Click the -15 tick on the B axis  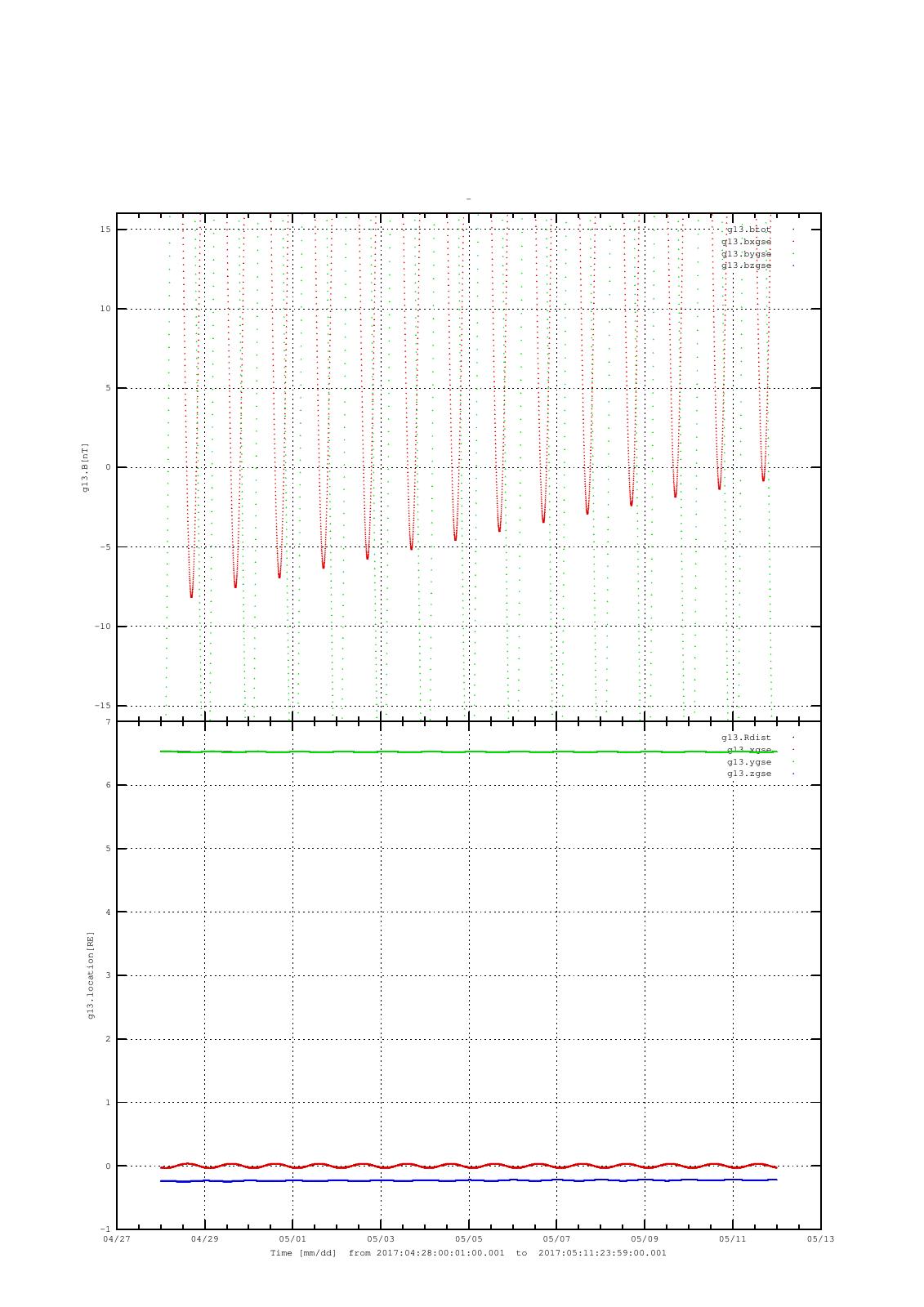click(x=103, y=706)
